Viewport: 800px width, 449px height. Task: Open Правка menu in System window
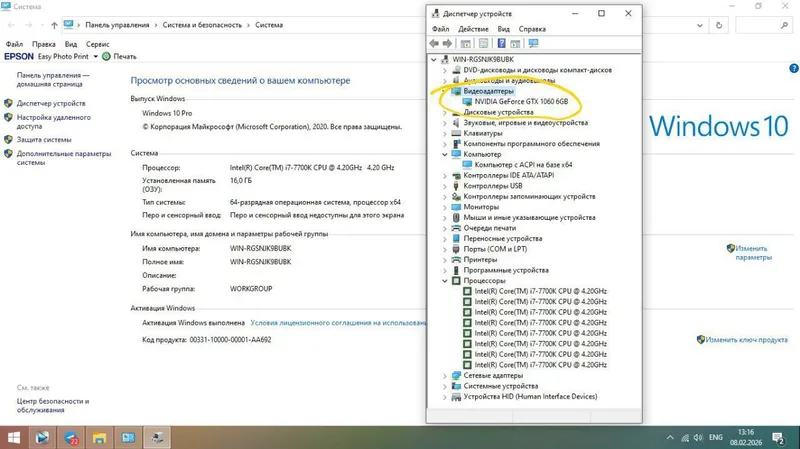click(44, 44)
